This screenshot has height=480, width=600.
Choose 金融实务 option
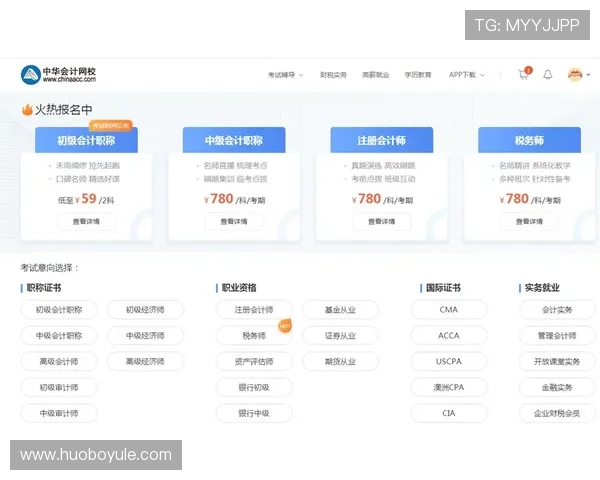(557, 387)
